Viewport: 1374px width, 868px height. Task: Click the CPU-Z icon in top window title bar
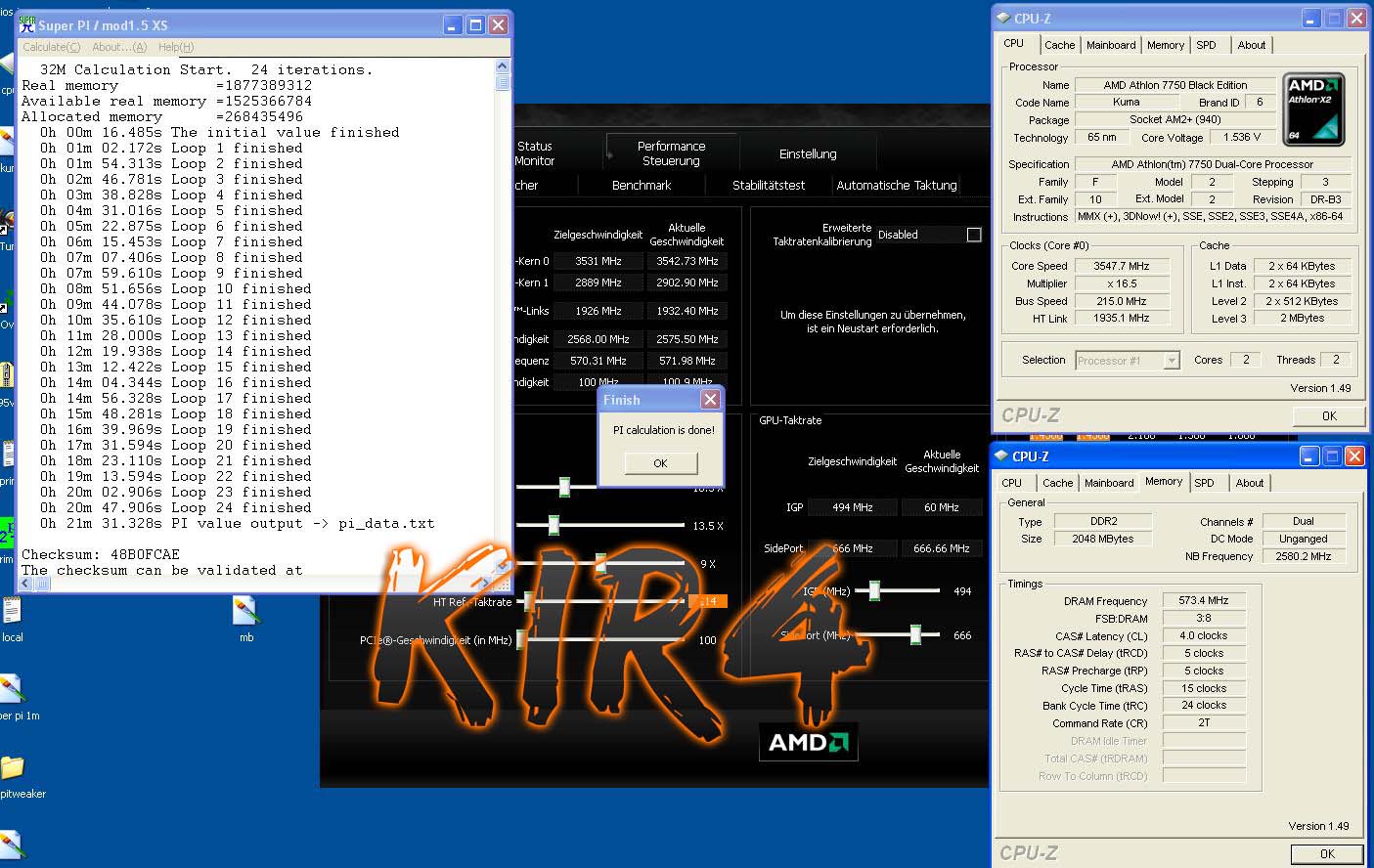pyautogui.click(x=1002, y=18)
